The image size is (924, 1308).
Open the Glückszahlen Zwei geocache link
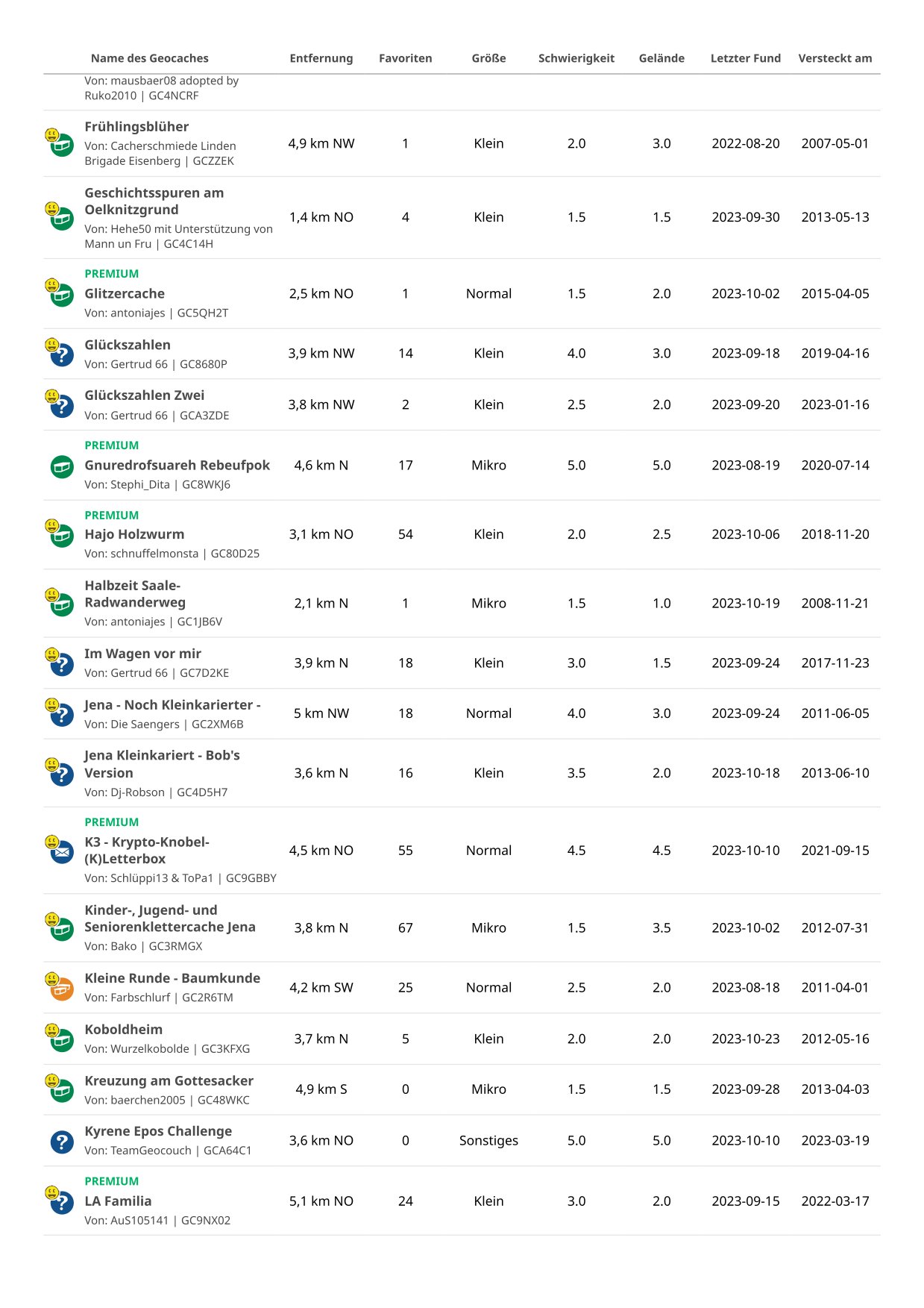coord(144,395)
